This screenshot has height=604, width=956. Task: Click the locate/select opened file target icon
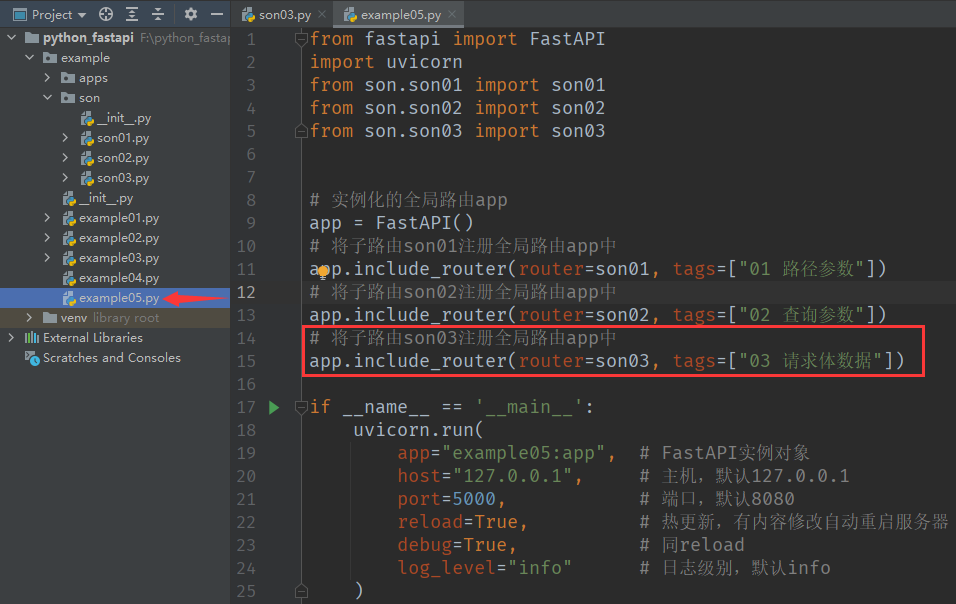coord(106,15)
